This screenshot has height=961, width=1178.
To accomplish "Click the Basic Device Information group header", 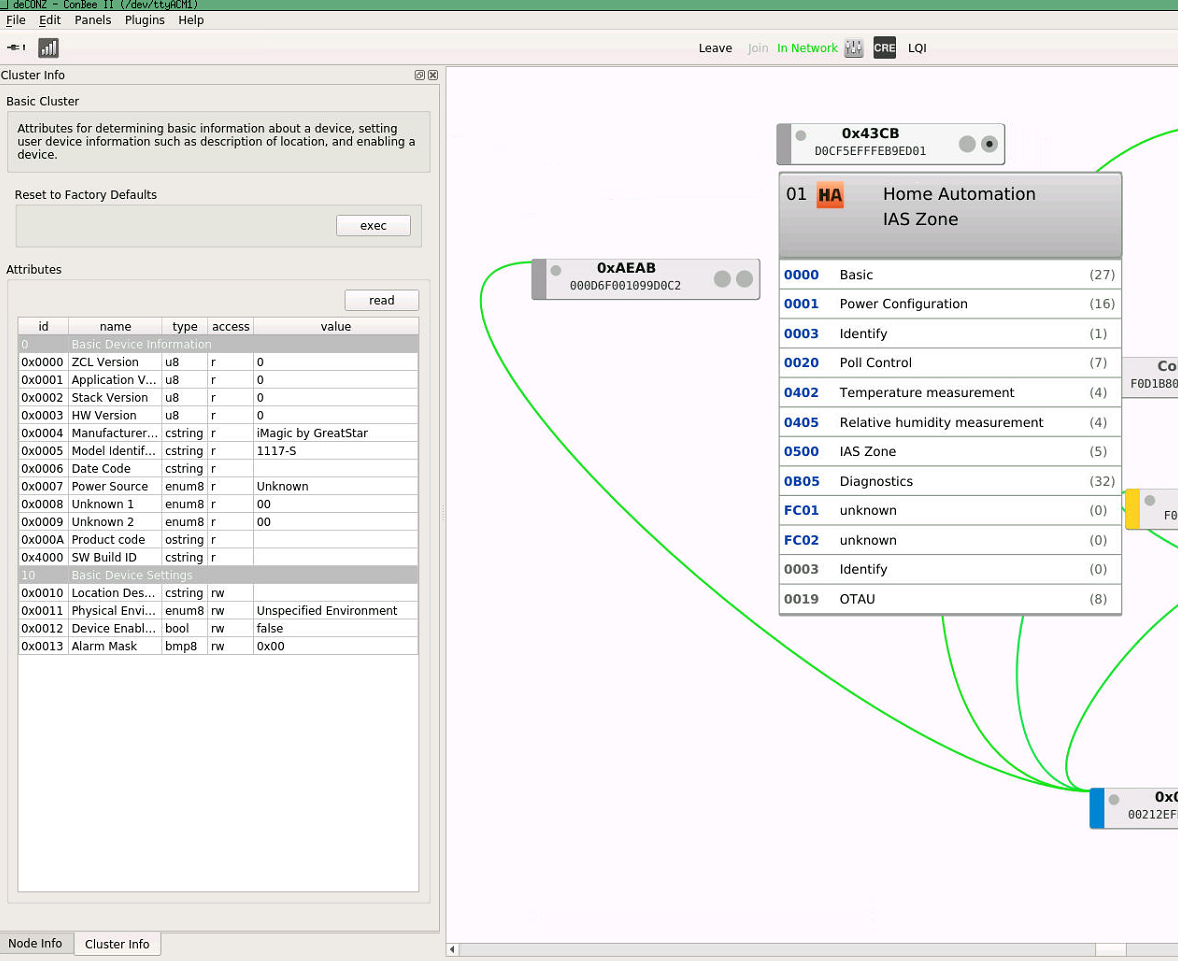I will tap(219, 344).
